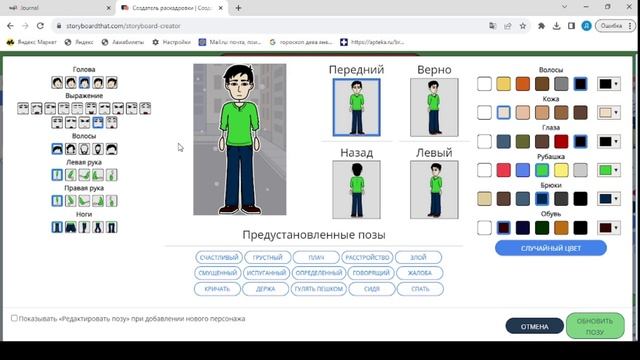
Task: Select the mustache style, last under left-panel Волосы
Action: tap(111, 149)
